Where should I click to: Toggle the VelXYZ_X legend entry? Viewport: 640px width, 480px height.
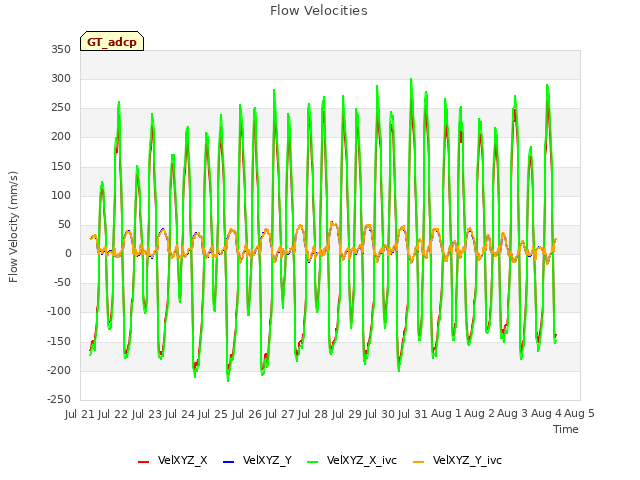pyautogui.click(x=173, y=460)
